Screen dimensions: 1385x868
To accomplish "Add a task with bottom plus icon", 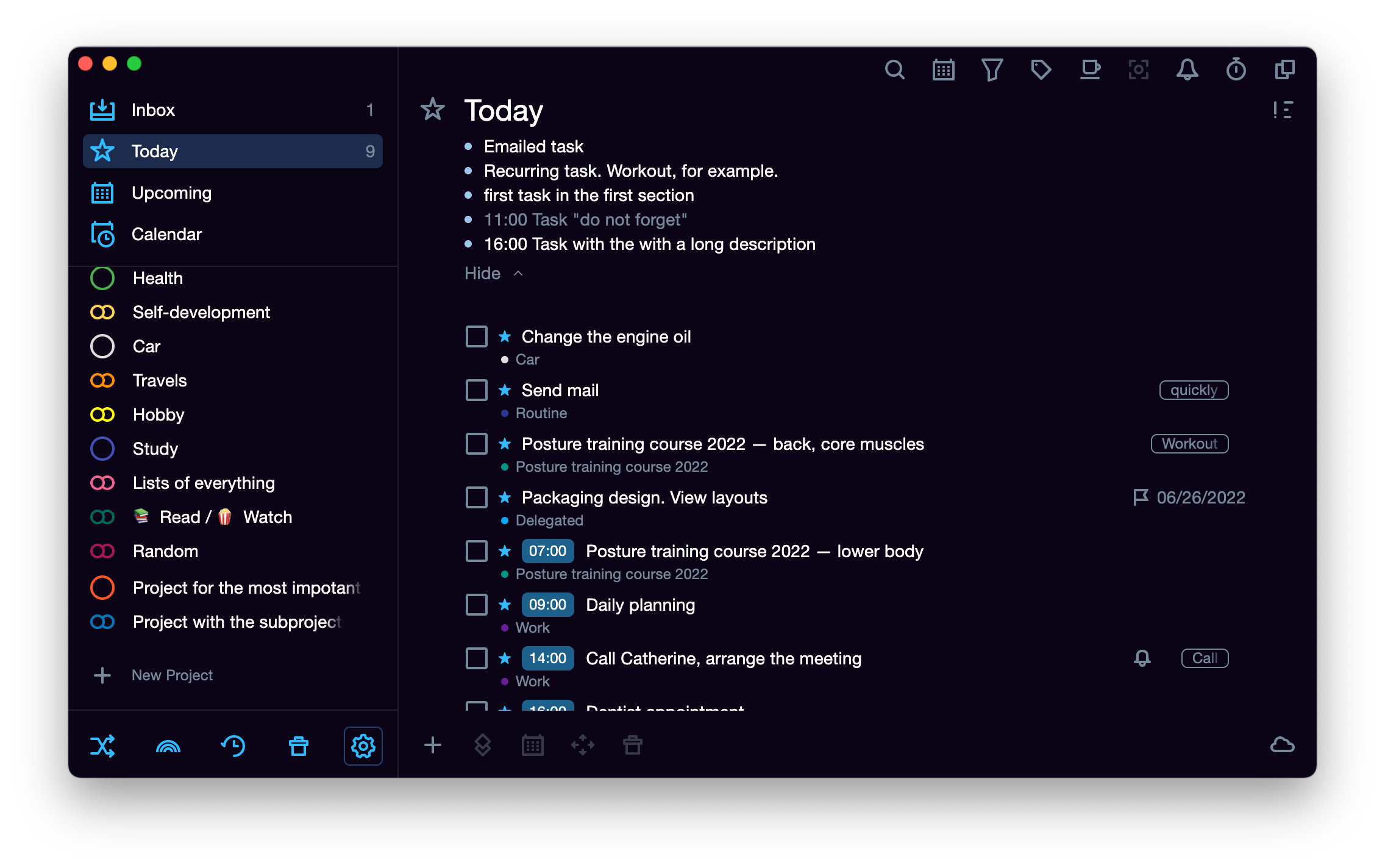I will click(433, 745).
